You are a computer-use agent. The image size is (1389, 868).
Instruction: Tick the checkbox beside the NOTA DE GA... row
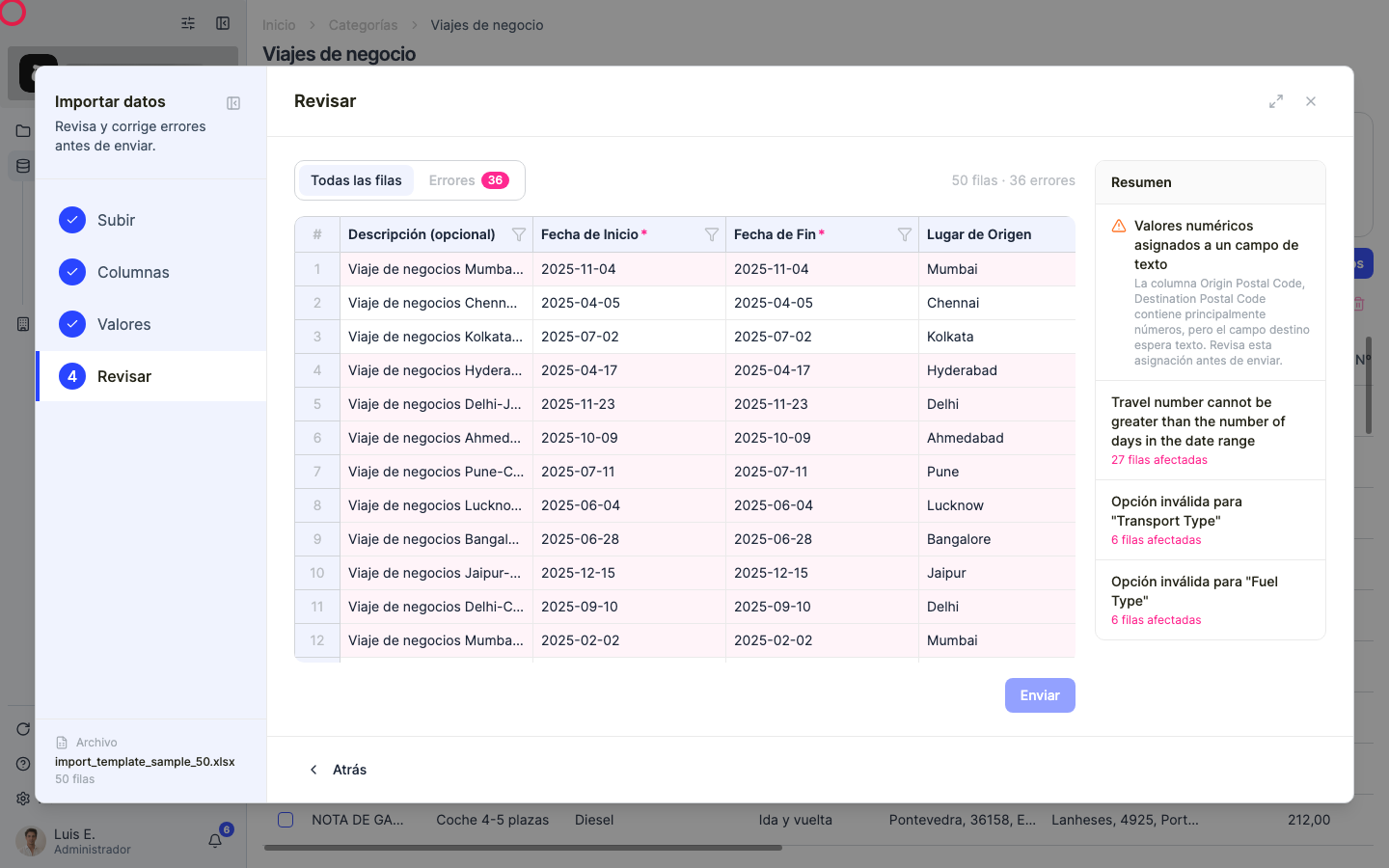tap(286, 820)
